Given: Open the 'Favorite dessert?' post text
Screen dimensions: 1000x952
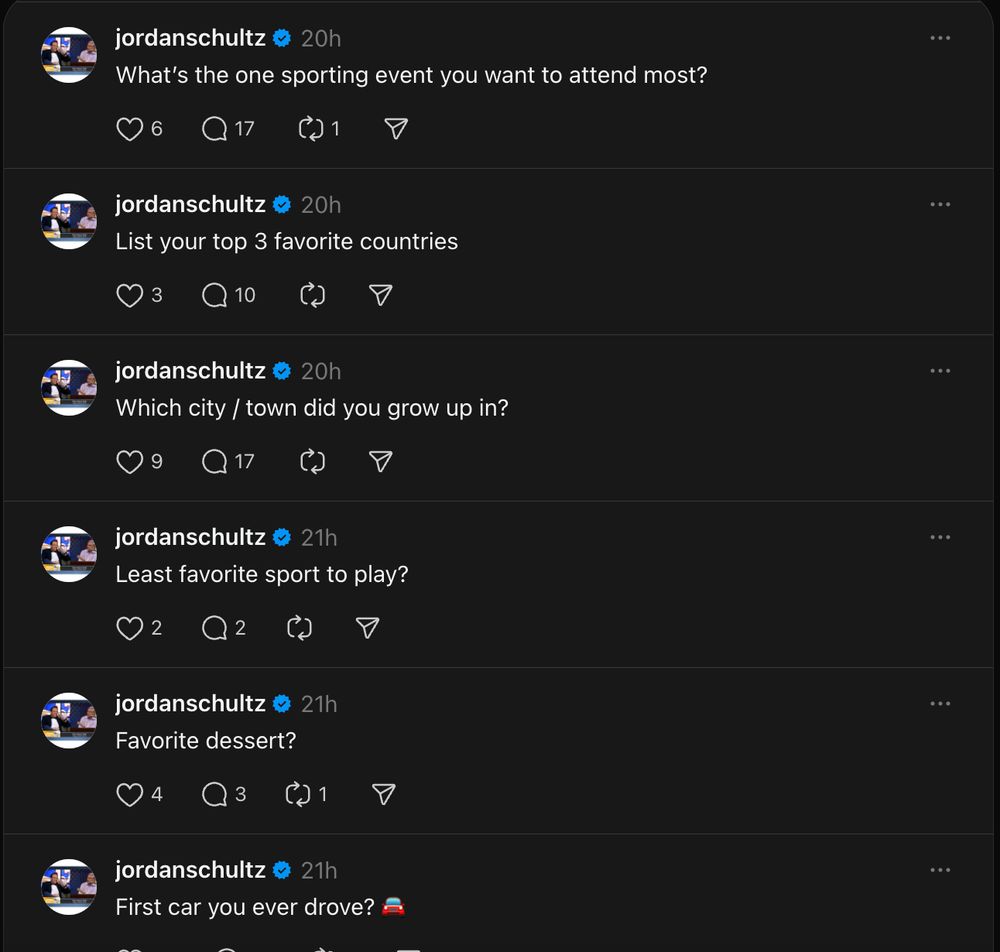Looking at the screenshot, I should [x=206, y=741].
